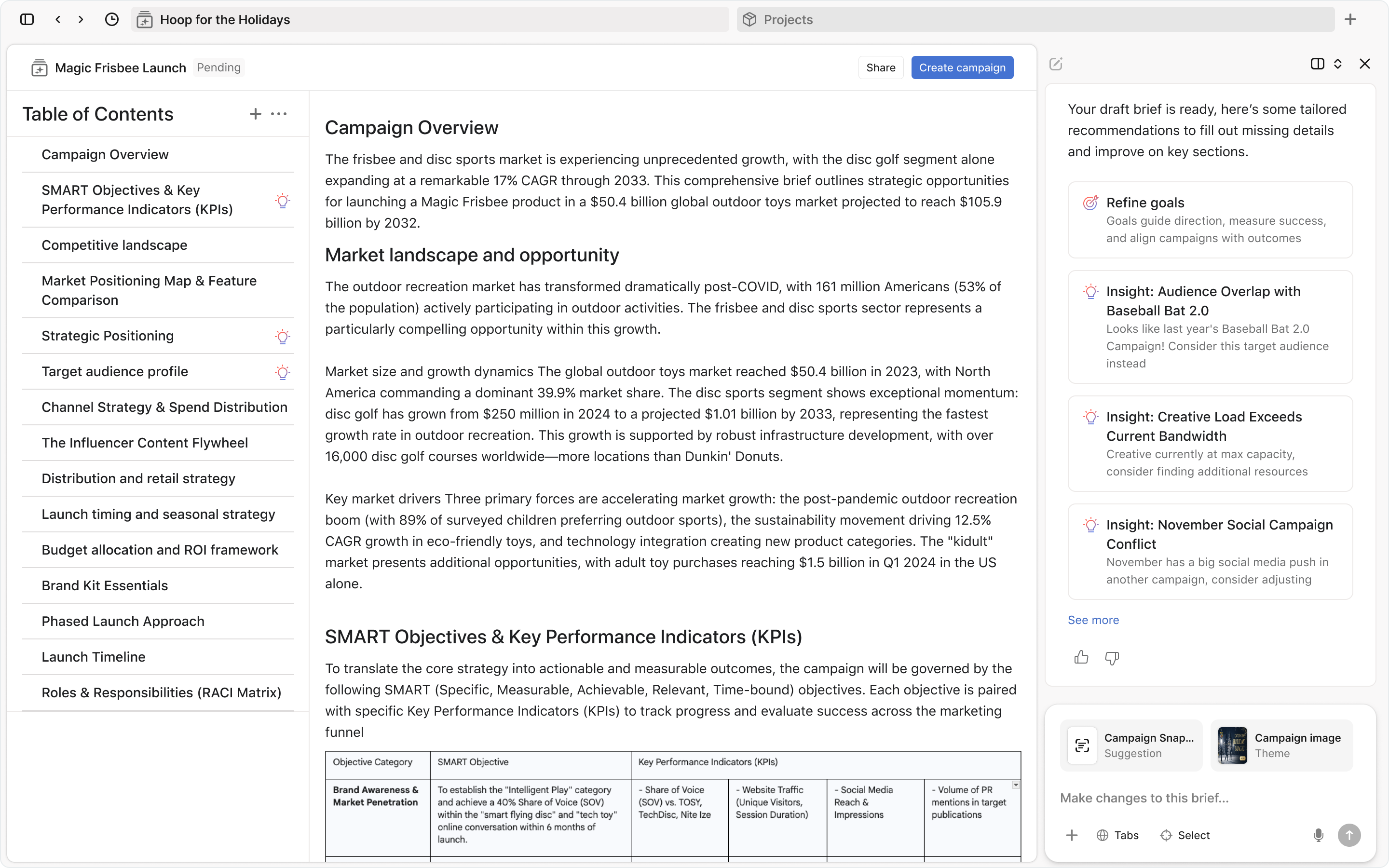The height and width of the screenshot is (868, 1389).
Task: Expand the chat panel size chevrons
Action: 1338,64
